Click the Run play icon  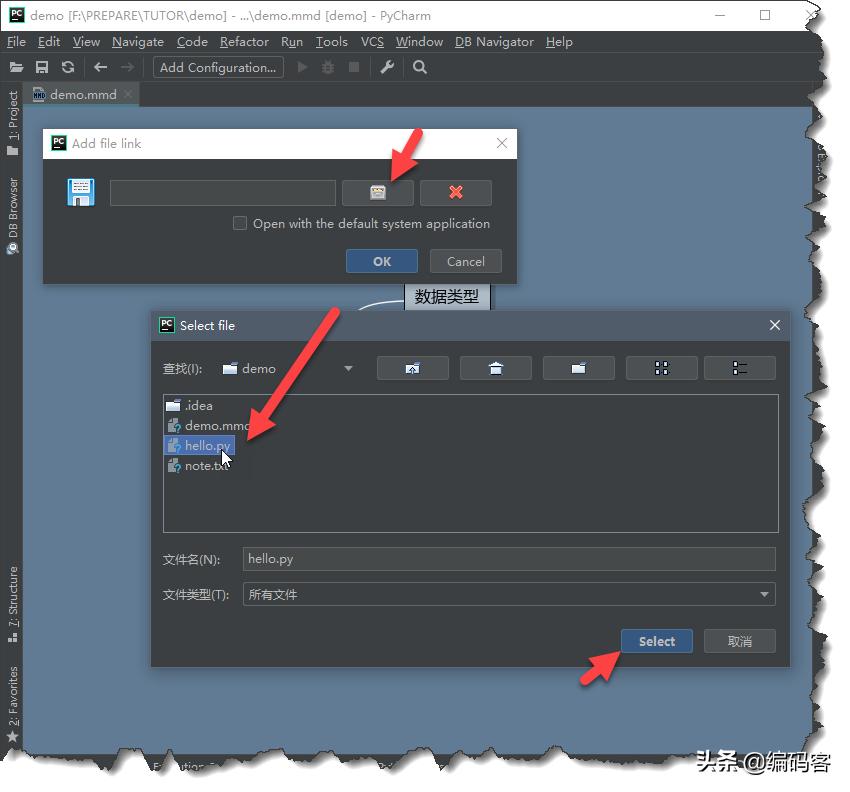pyautogui.click(x=302, y=67)
